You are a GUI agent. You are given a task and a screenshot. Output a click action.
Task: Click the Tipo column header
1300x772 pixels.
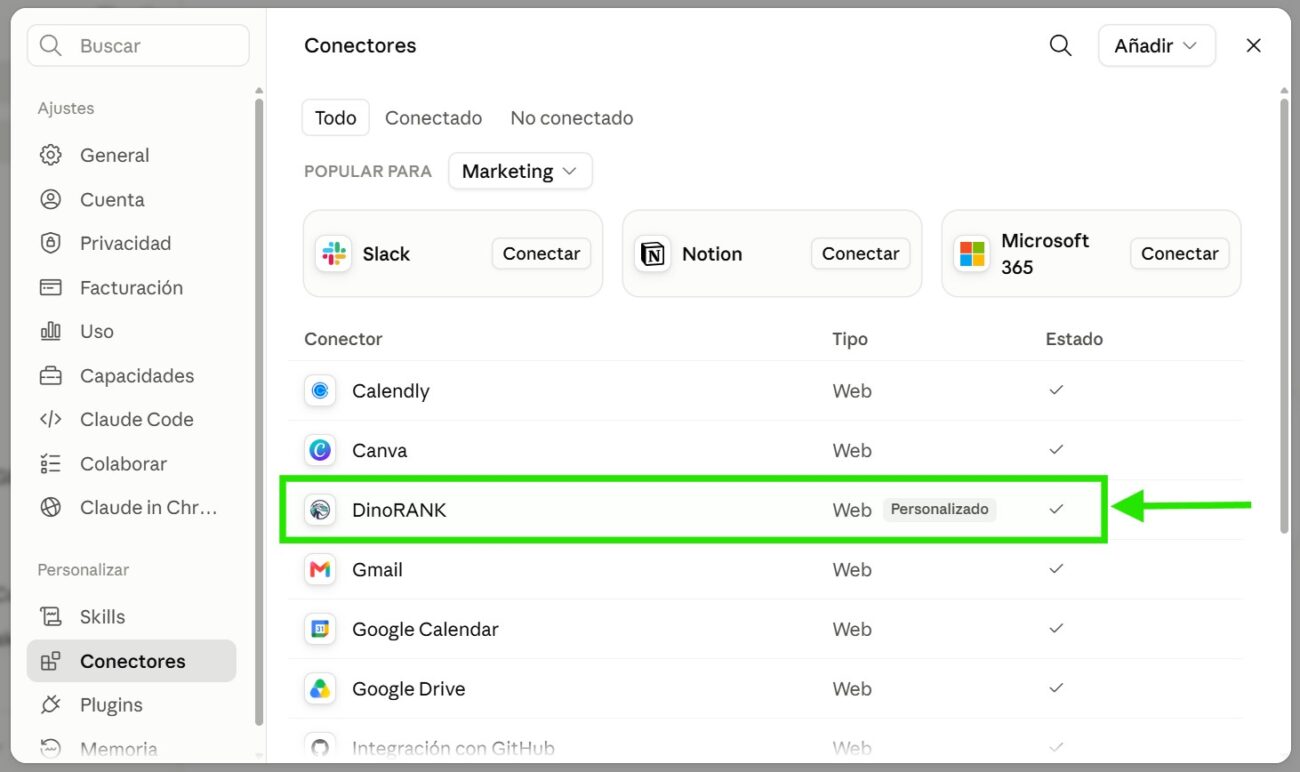(850, 339)
